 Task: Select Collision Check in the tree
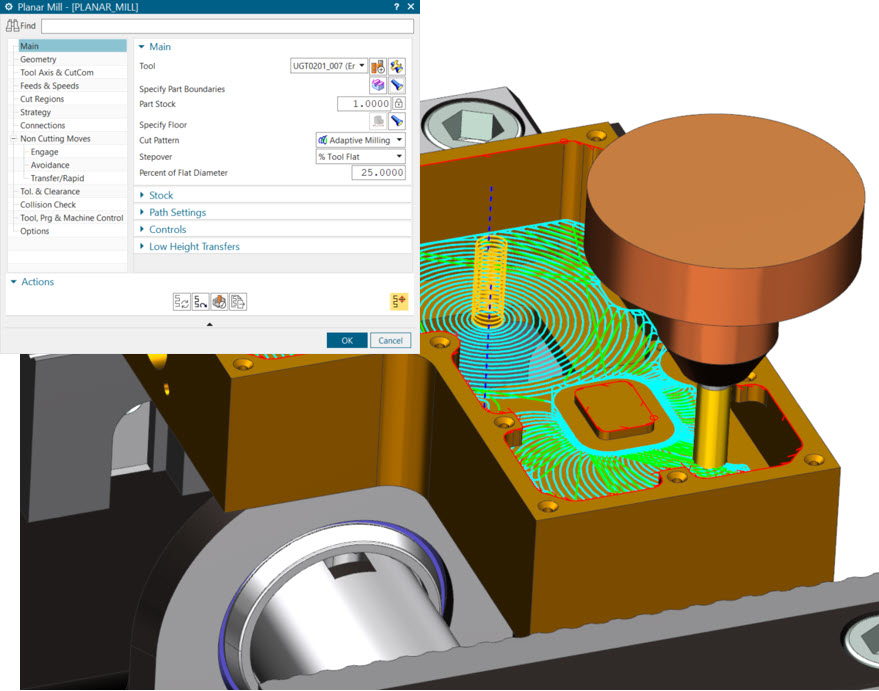[x=49, y=205]
